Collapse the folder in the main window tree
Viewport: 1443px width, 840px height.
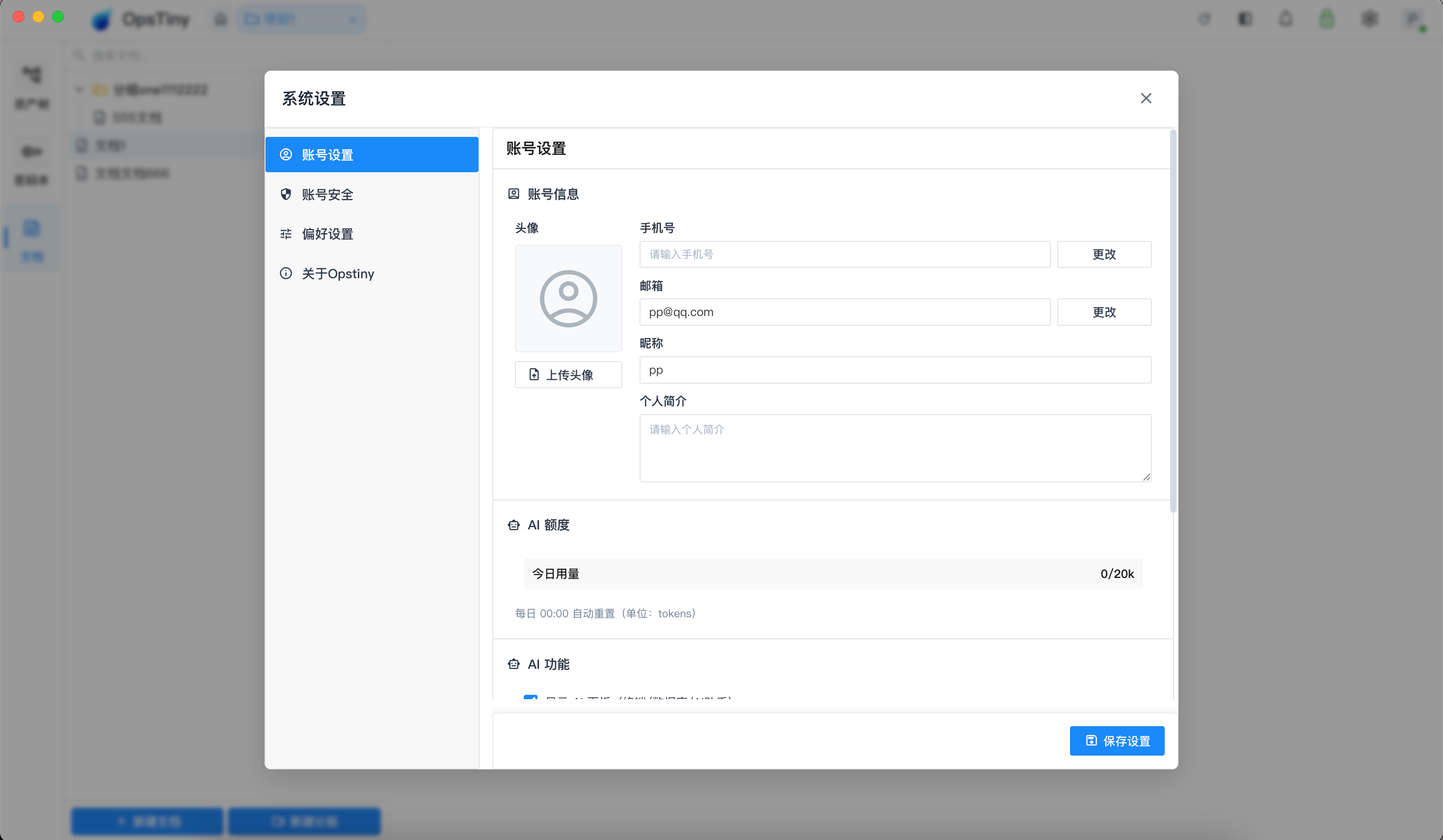click(x=80, y=90)
